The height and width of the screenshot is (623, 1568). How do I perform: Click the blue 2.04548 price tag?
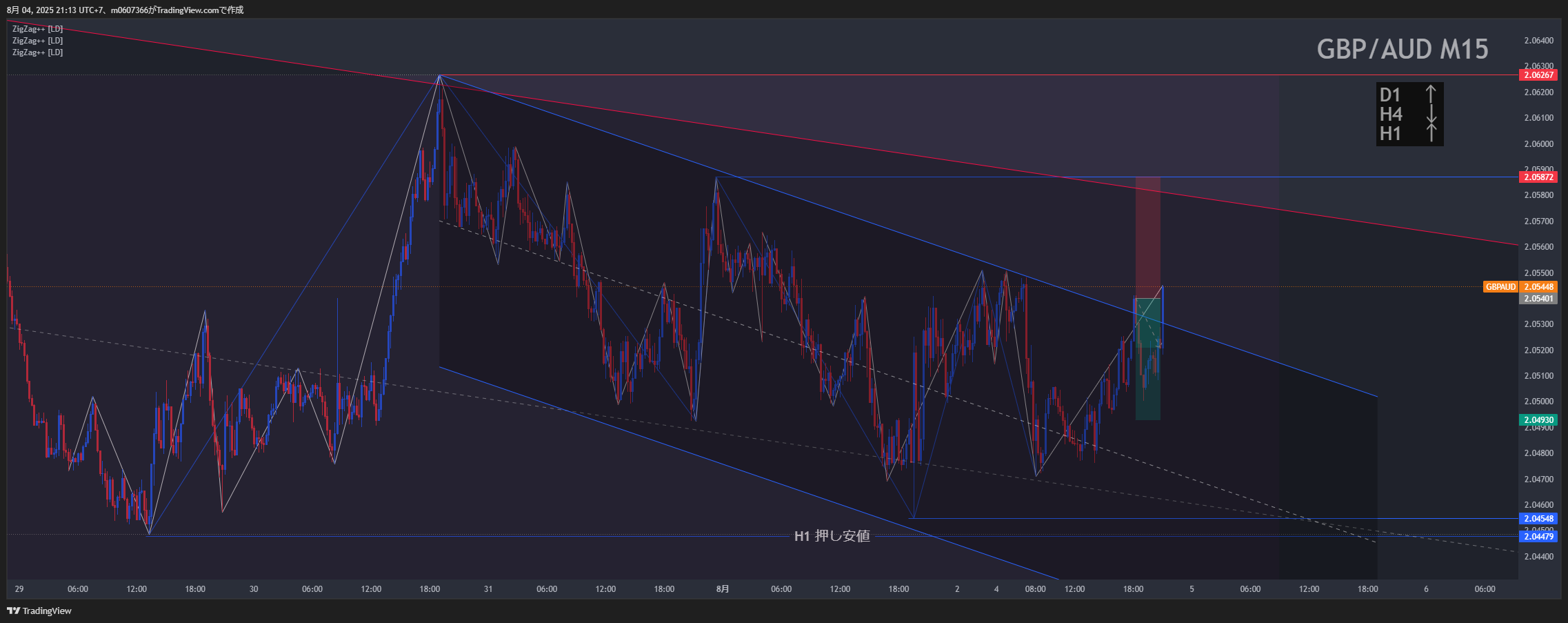coord(1538,519)
